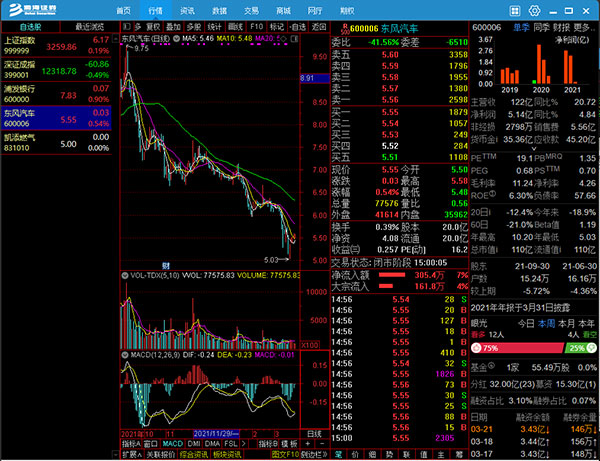This screenshot has height=461, width=600.
Task: Open 指标B selector
Action: [x=268, y=443]
